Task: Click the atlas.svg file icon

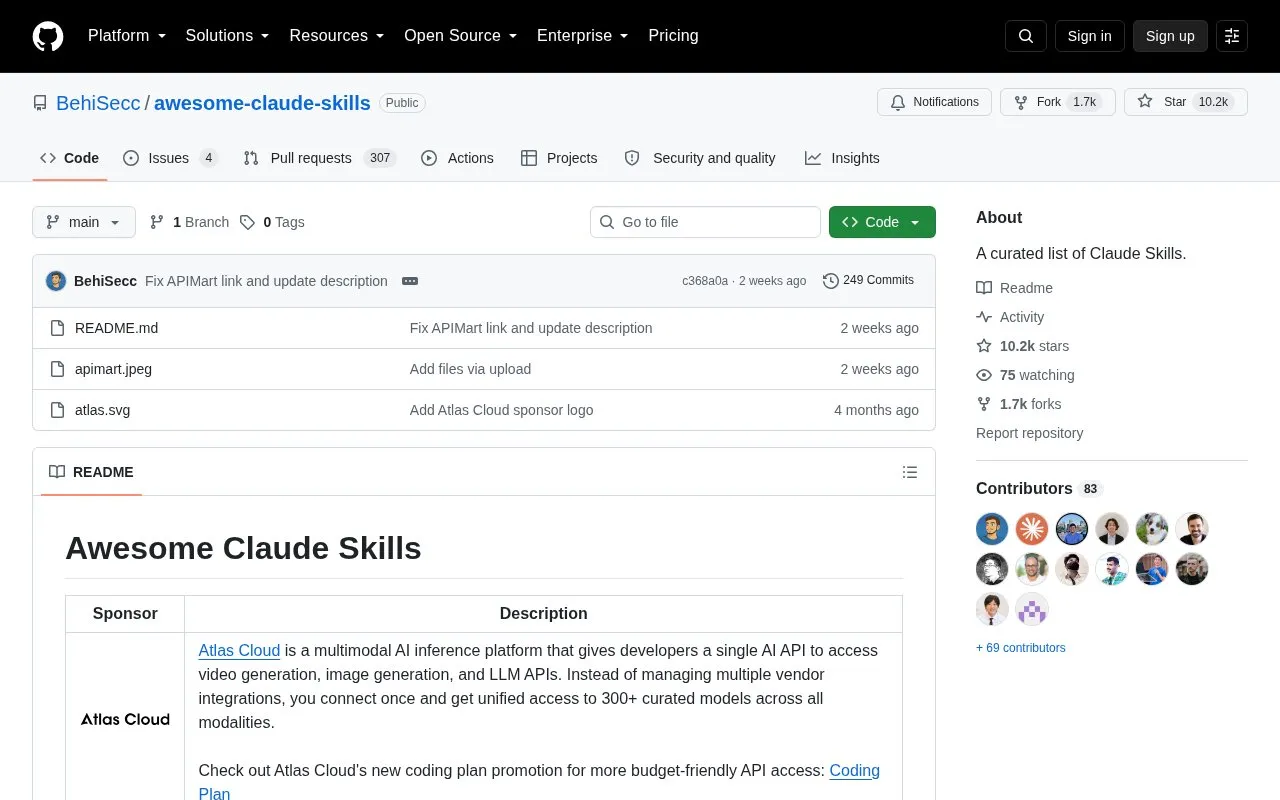Action: [x=58, y=410]
